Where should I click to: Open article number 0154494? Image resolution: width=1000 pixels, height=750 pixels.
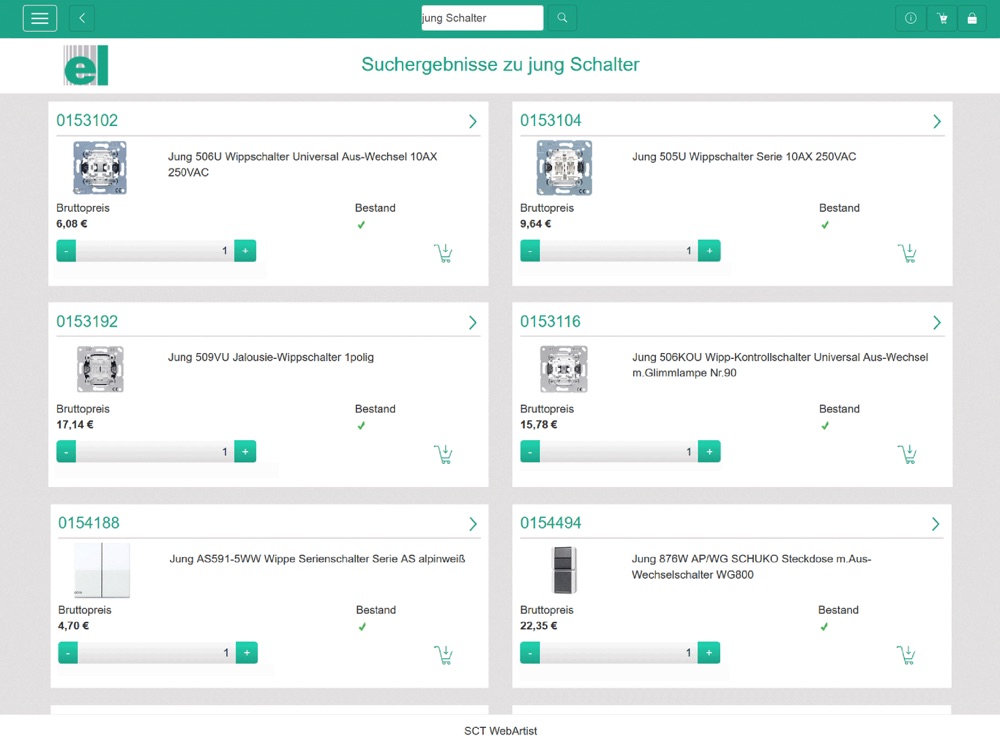point(551,523)
